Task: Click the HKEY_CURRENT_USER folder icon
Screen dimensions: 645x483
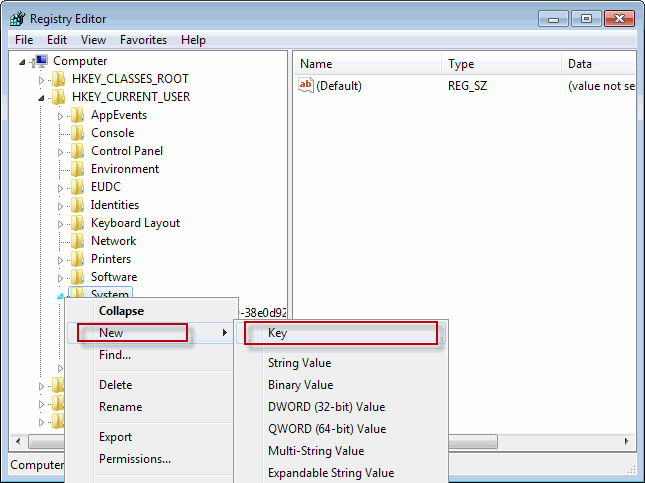Action: (x=58, y=97)
